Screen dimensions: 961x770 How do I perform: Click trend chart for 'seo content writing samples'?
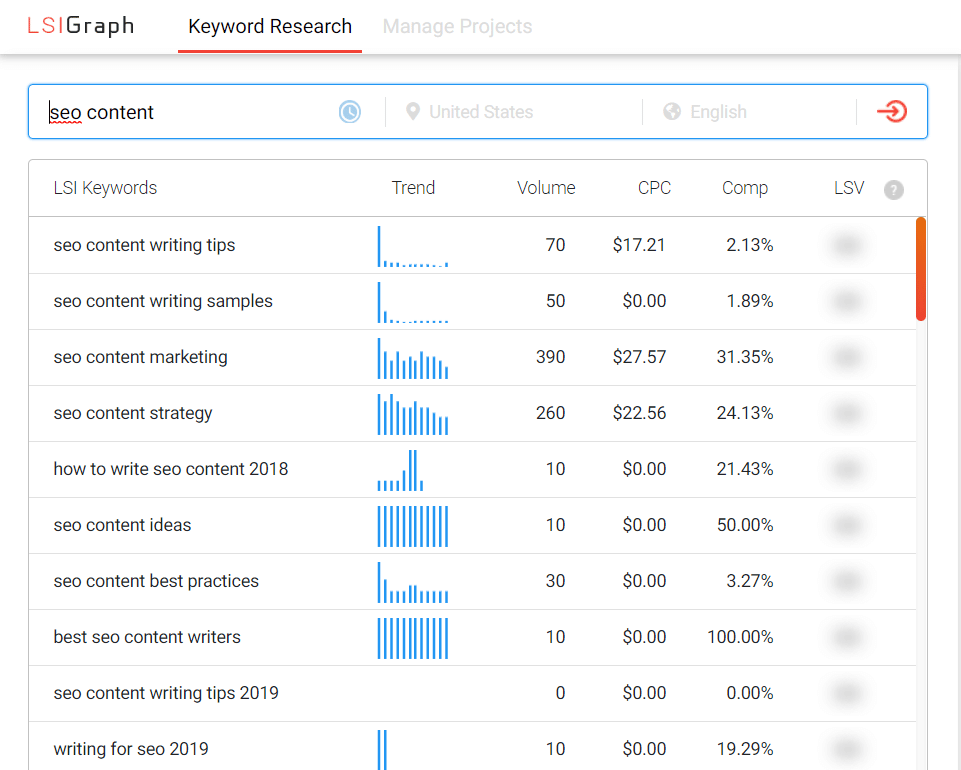(x=412, y=302)
